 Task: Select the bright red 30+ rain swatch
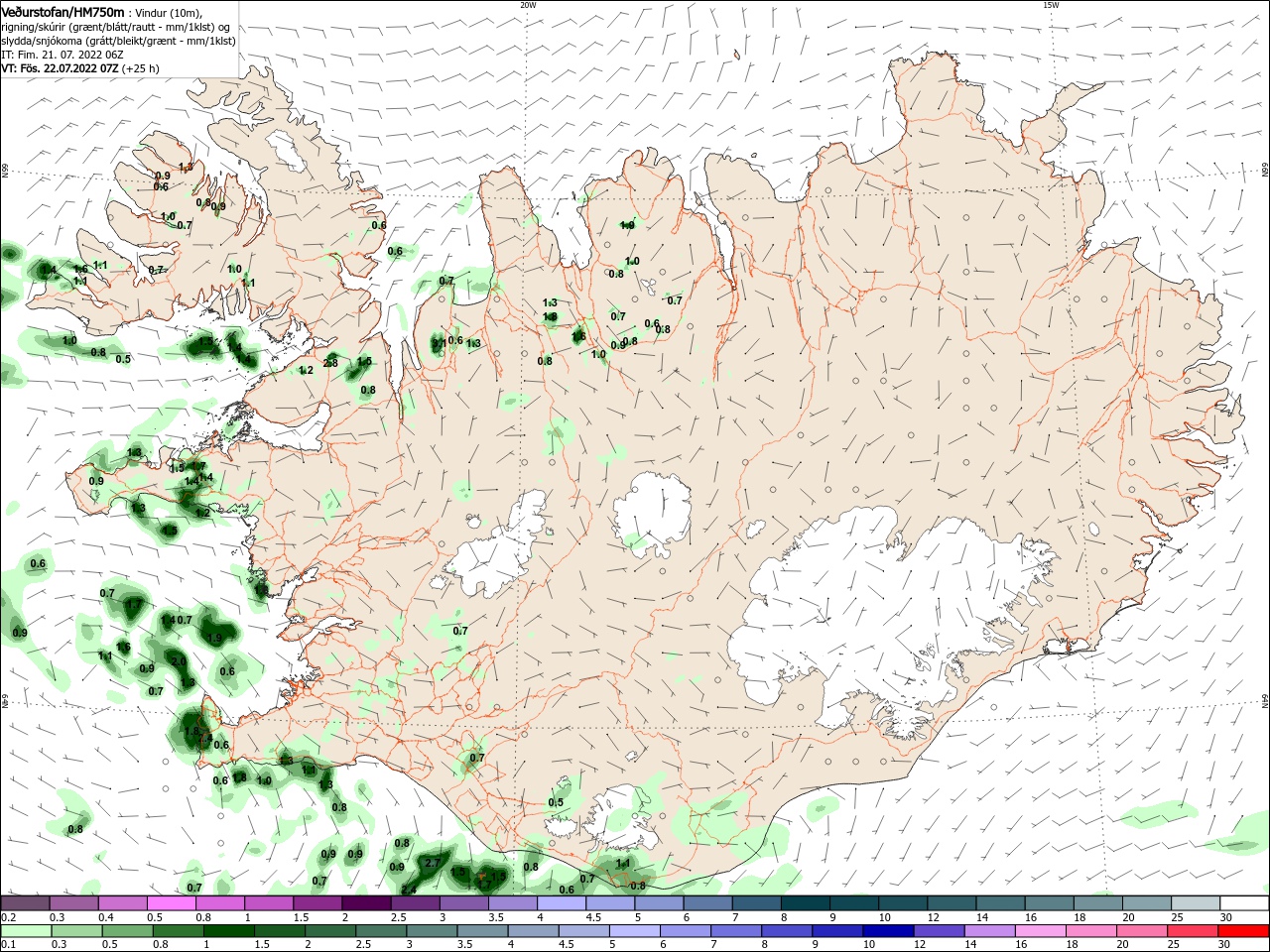(x=1242, y=931)
